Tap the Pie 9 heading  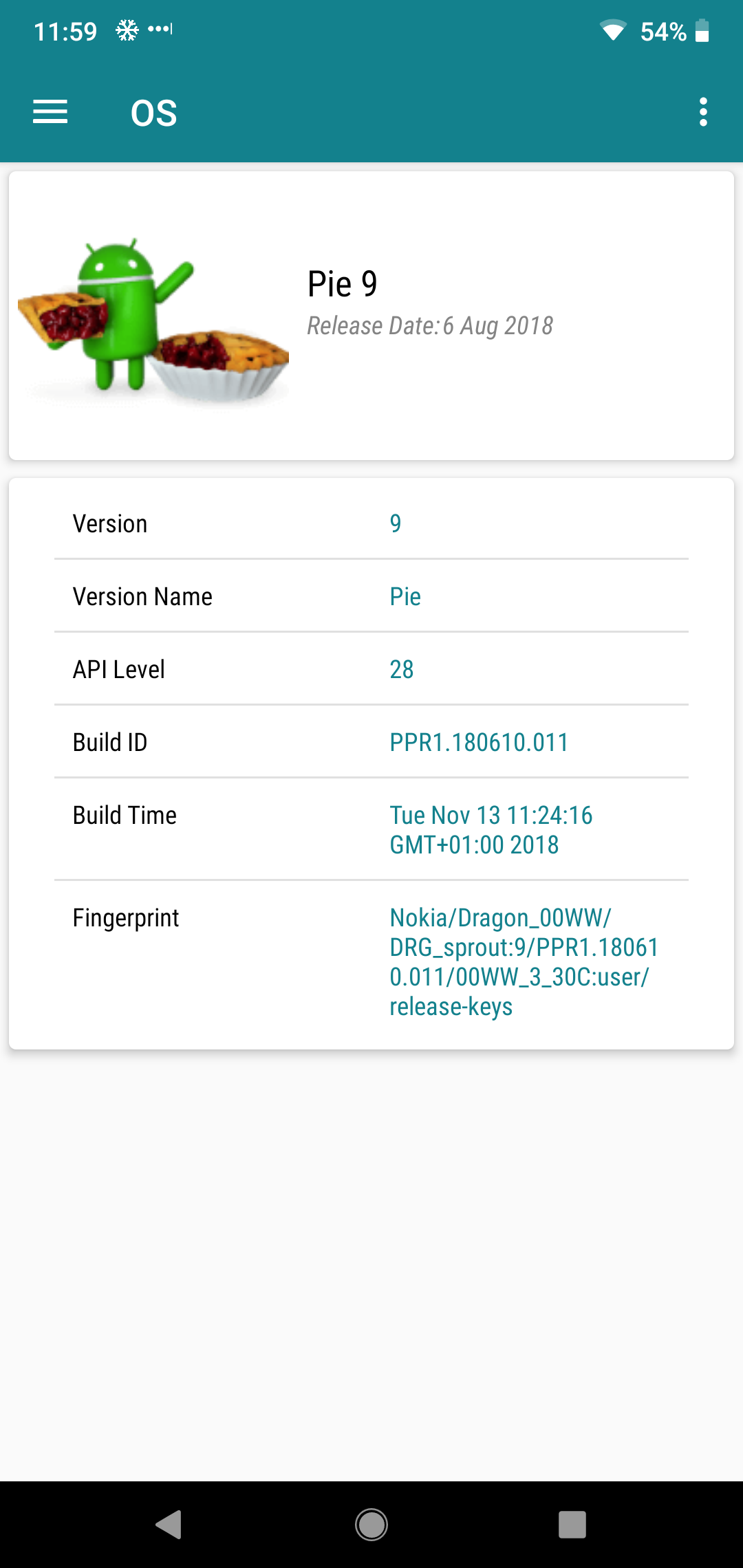click(x=343, y=283)
